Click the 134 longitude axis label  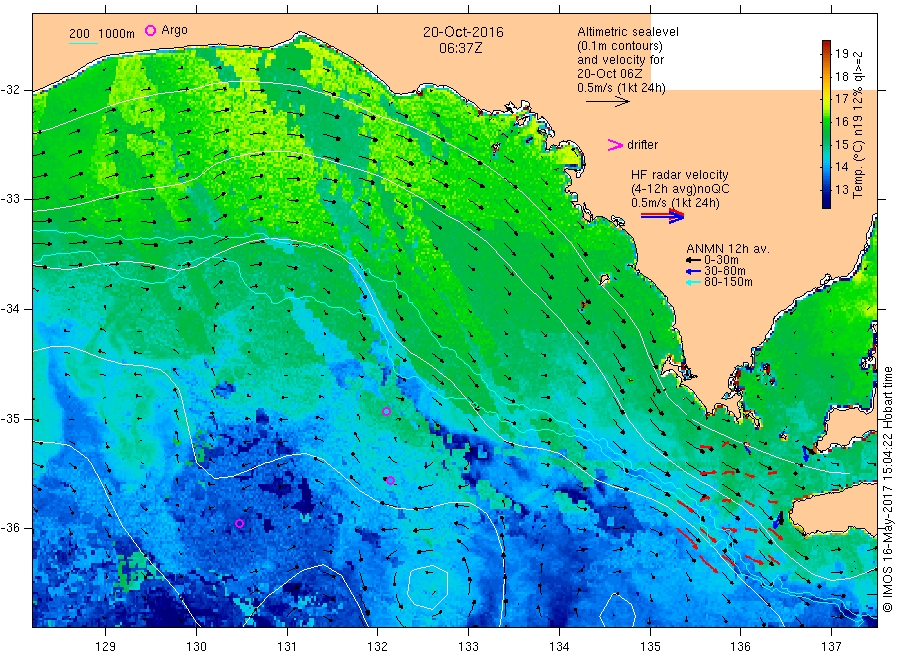point(559,647)
